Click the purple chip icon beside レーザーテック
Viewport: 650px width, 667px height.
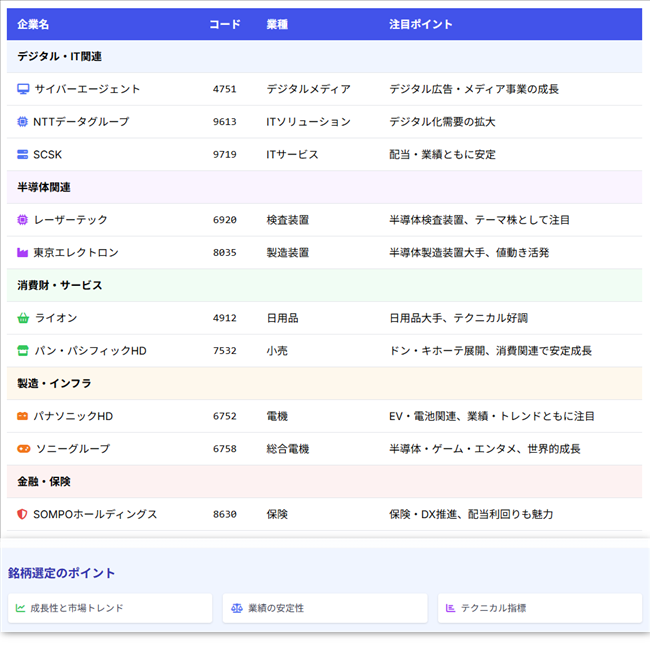point(23,220)
